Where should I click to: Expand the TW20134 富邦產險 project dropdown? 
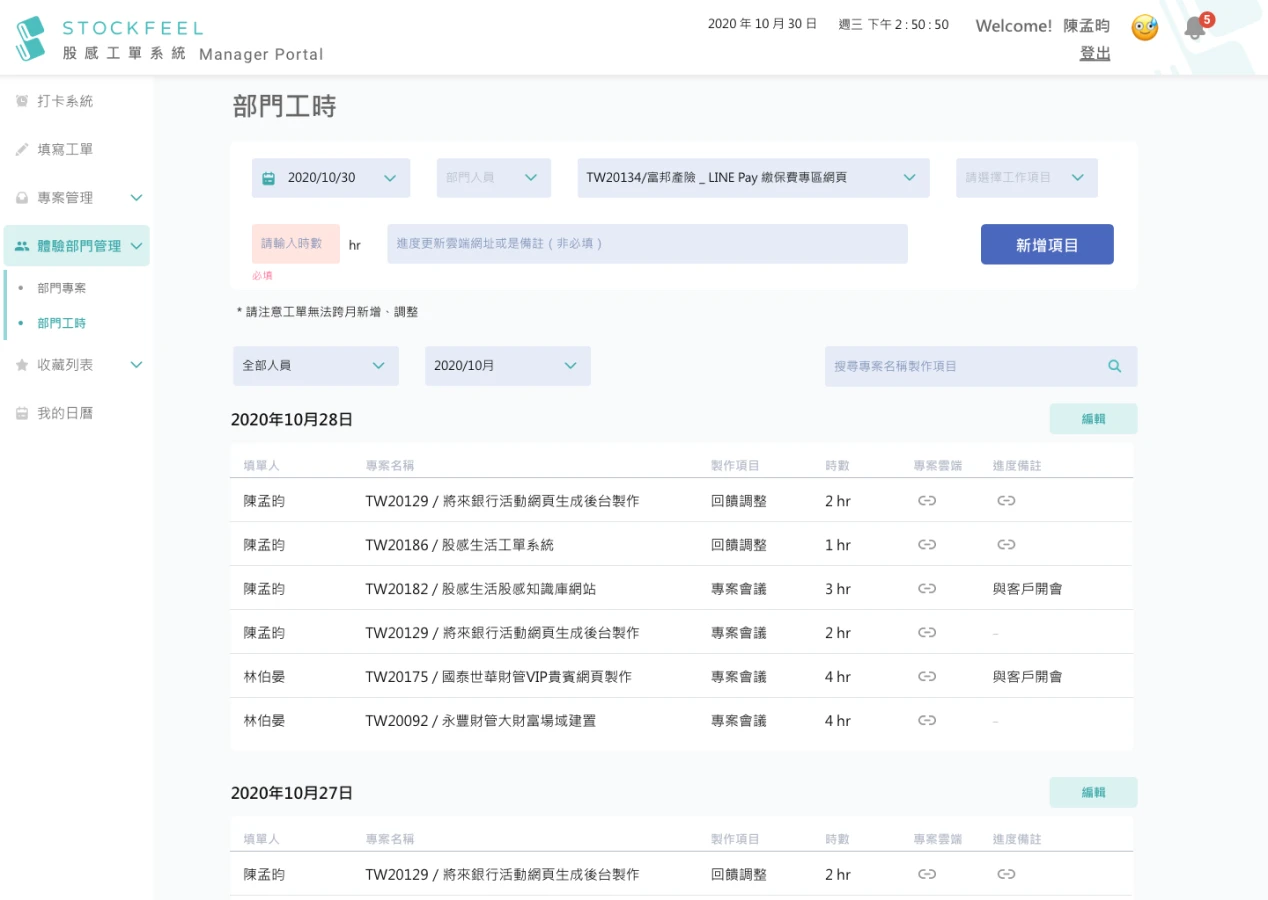754,178
